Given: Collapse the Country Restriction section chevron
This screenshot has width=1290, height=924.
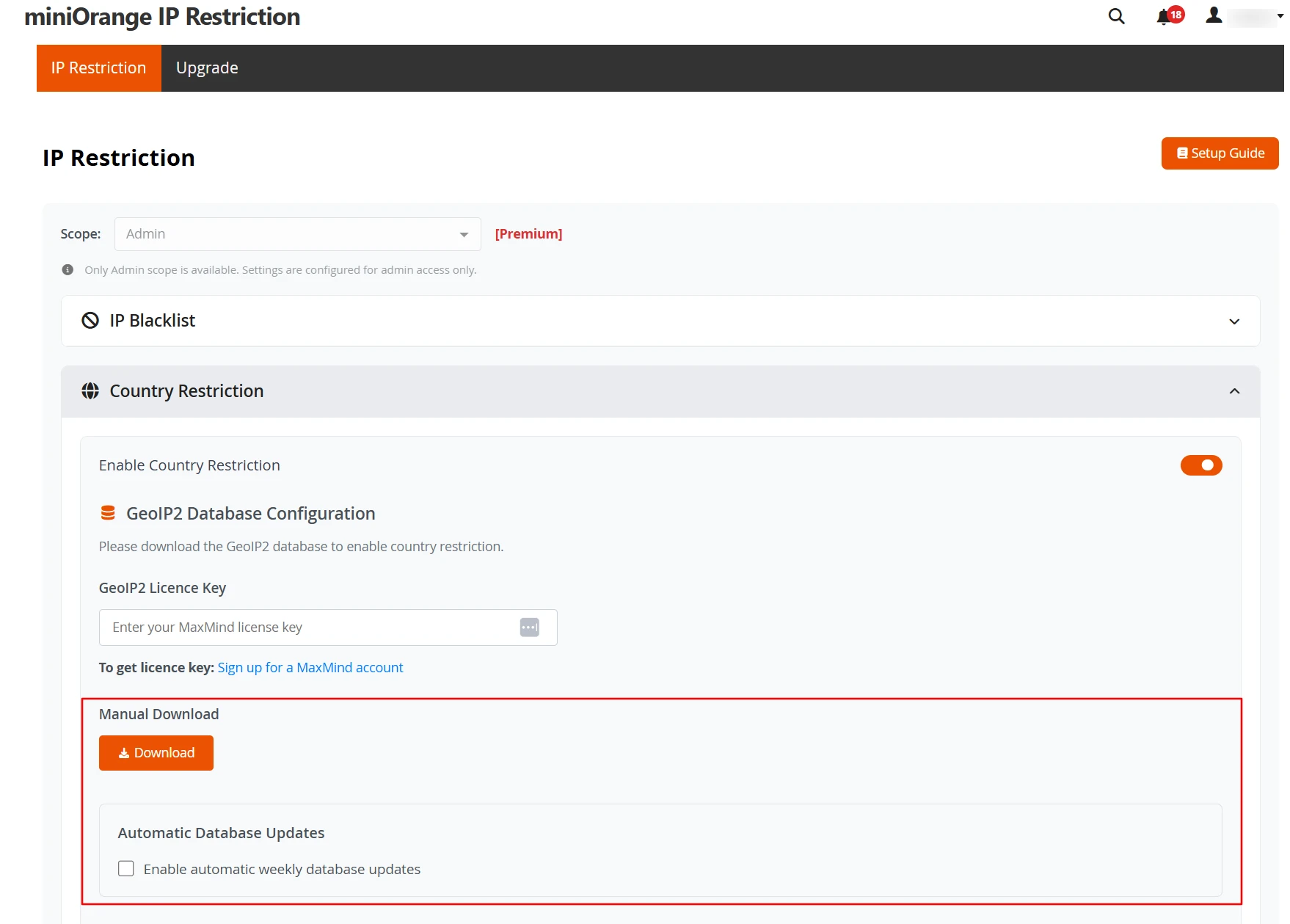Looking at the screenshot, I should pyautogui.click(x=1234, y=391).
